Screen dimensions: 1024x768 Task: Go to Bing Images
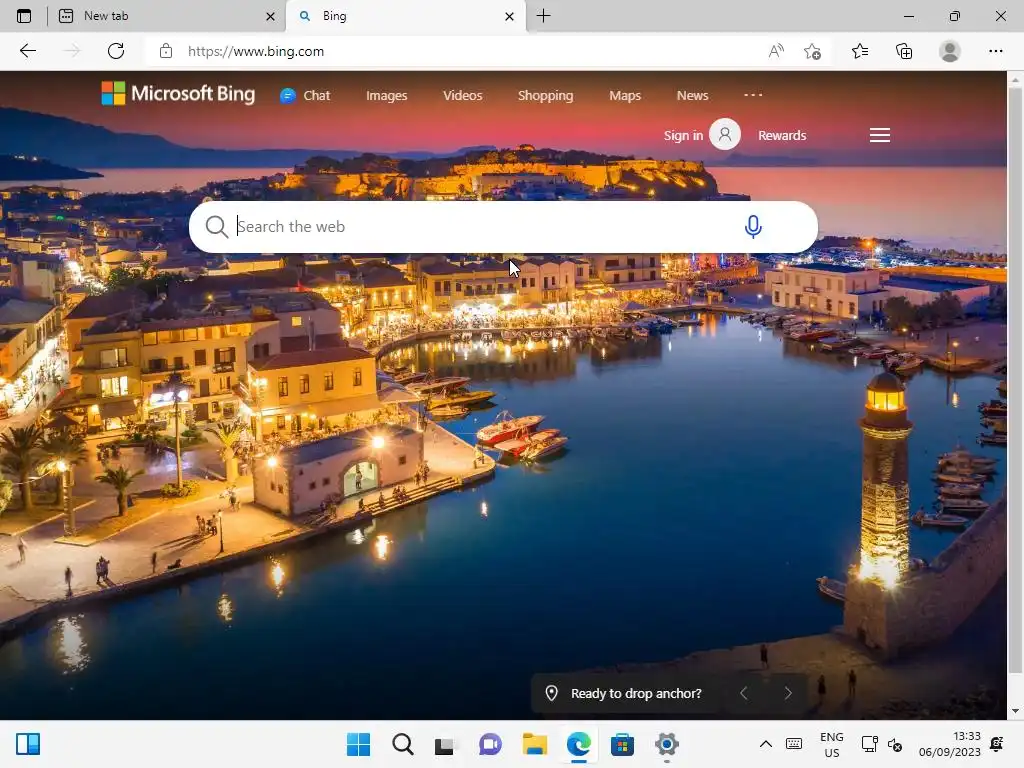pyautogui.click(x=387, y=95)
